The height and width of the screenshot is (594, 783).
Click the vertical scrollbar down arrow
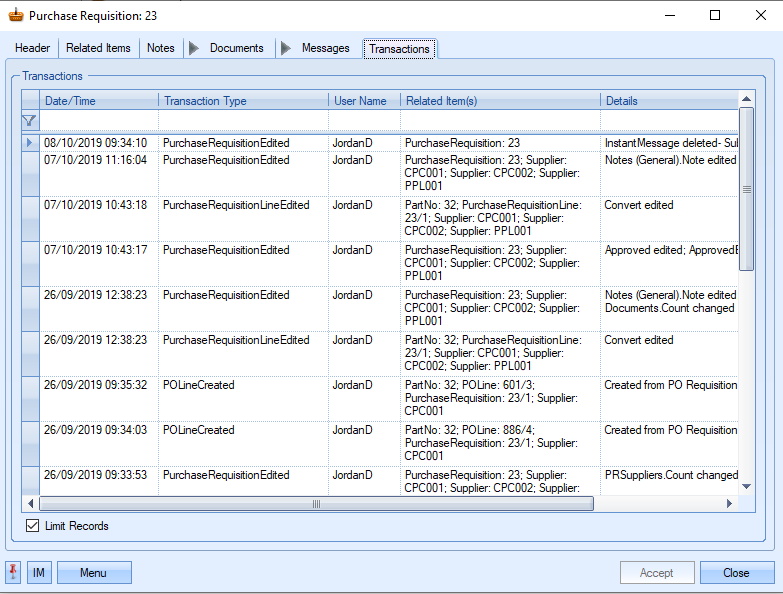pos(746,486)
